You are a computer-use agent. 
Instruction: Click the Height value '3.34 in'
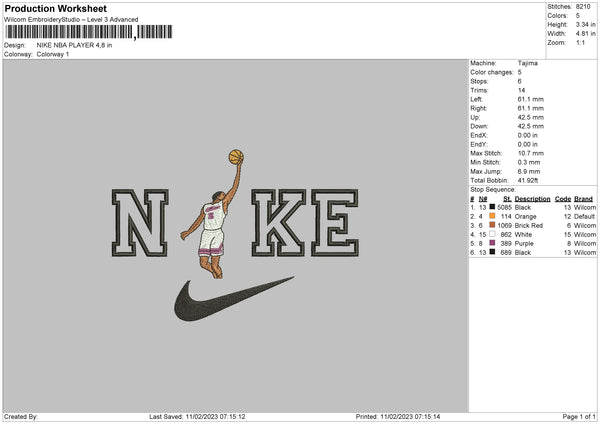pos(585,24)
